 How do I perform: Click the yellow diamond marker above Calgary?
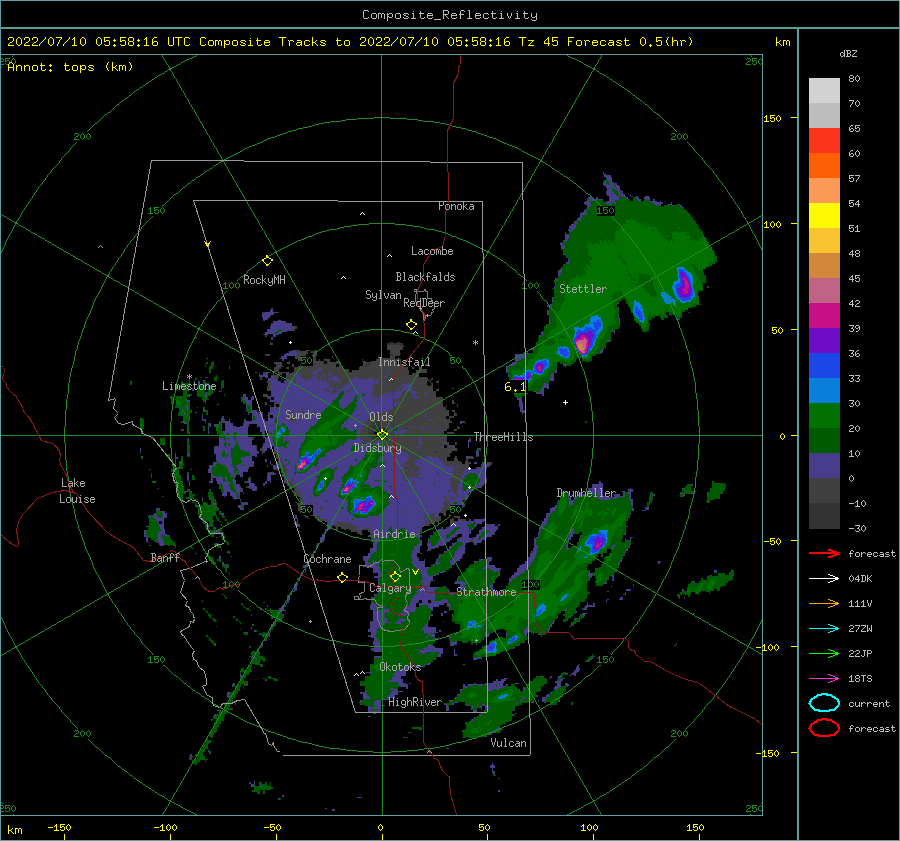pos(395,576)
